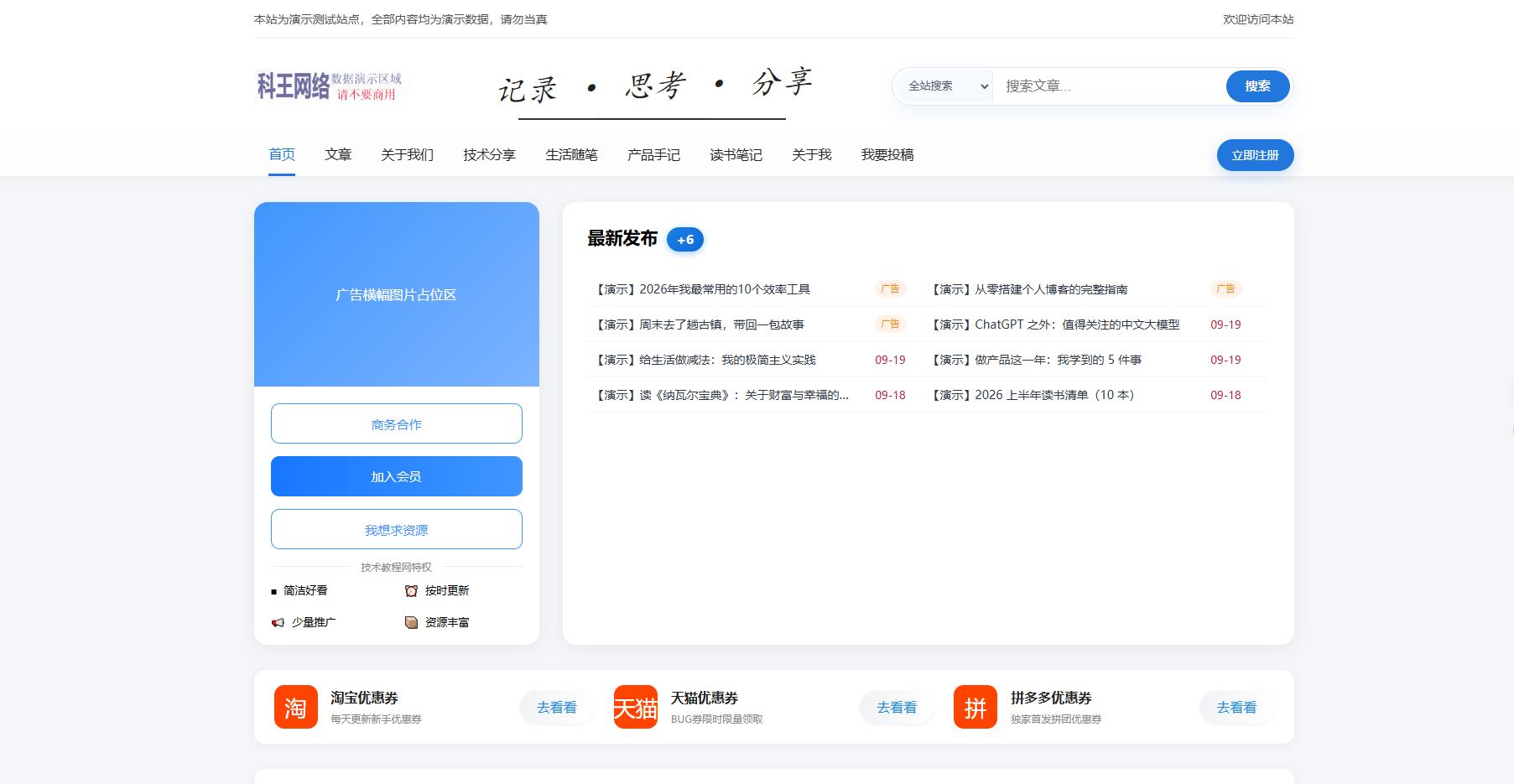The image size is (1514, 784).
Task: Open article 周末去了趟古镇，带回一包故事
Action: pos(699,325)
